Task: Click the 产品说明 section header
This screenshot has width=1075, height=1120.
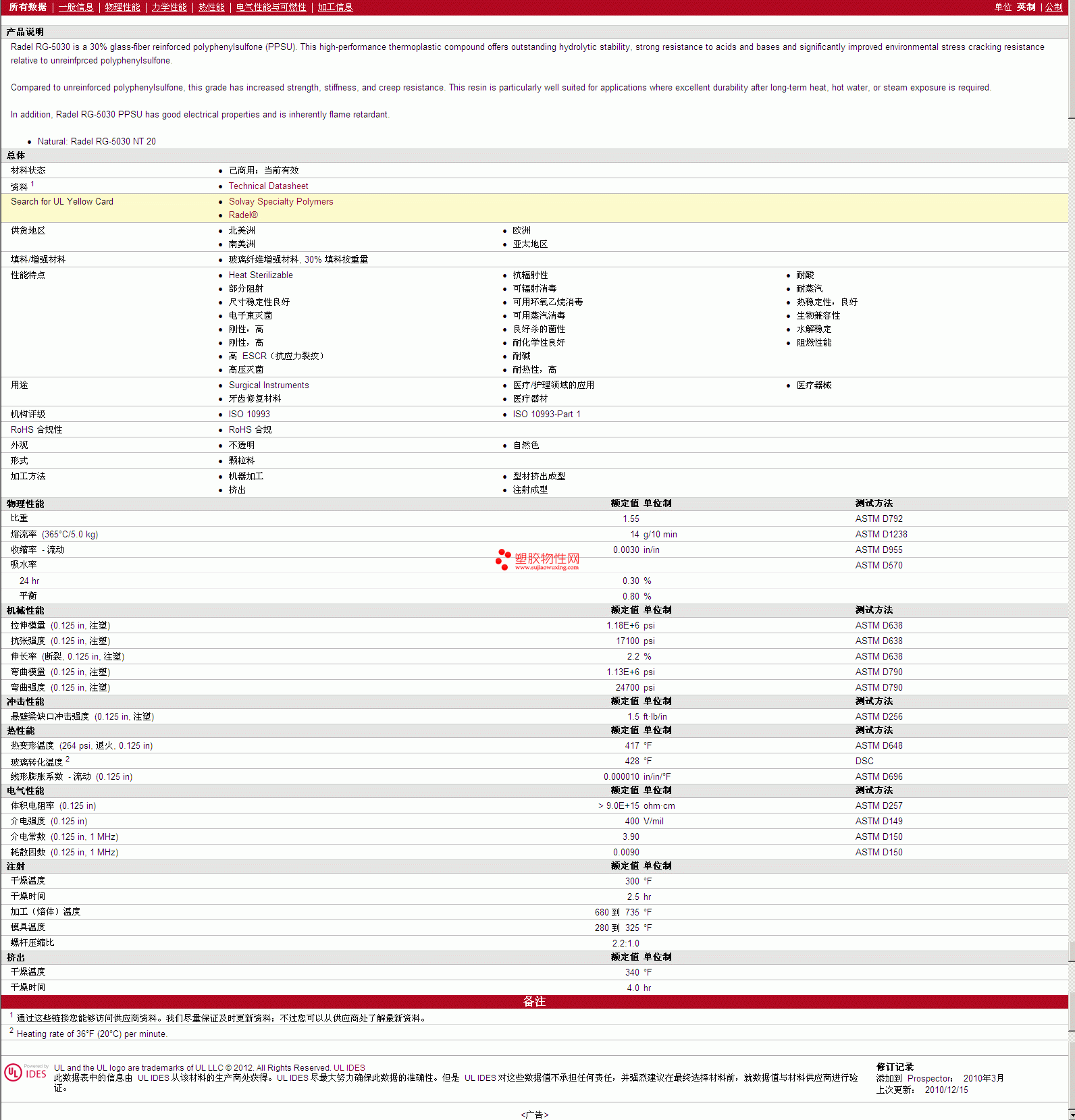Action: [26, 32]
